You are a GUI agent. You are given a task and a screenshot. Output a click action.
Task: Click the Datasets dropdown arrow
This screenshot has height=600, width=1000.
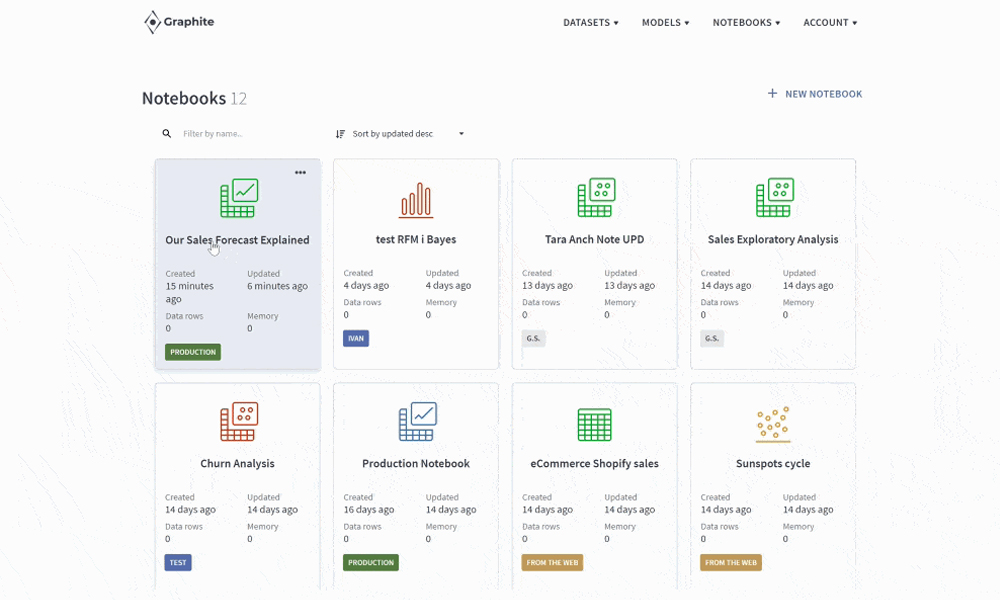(x=616, y=23)
